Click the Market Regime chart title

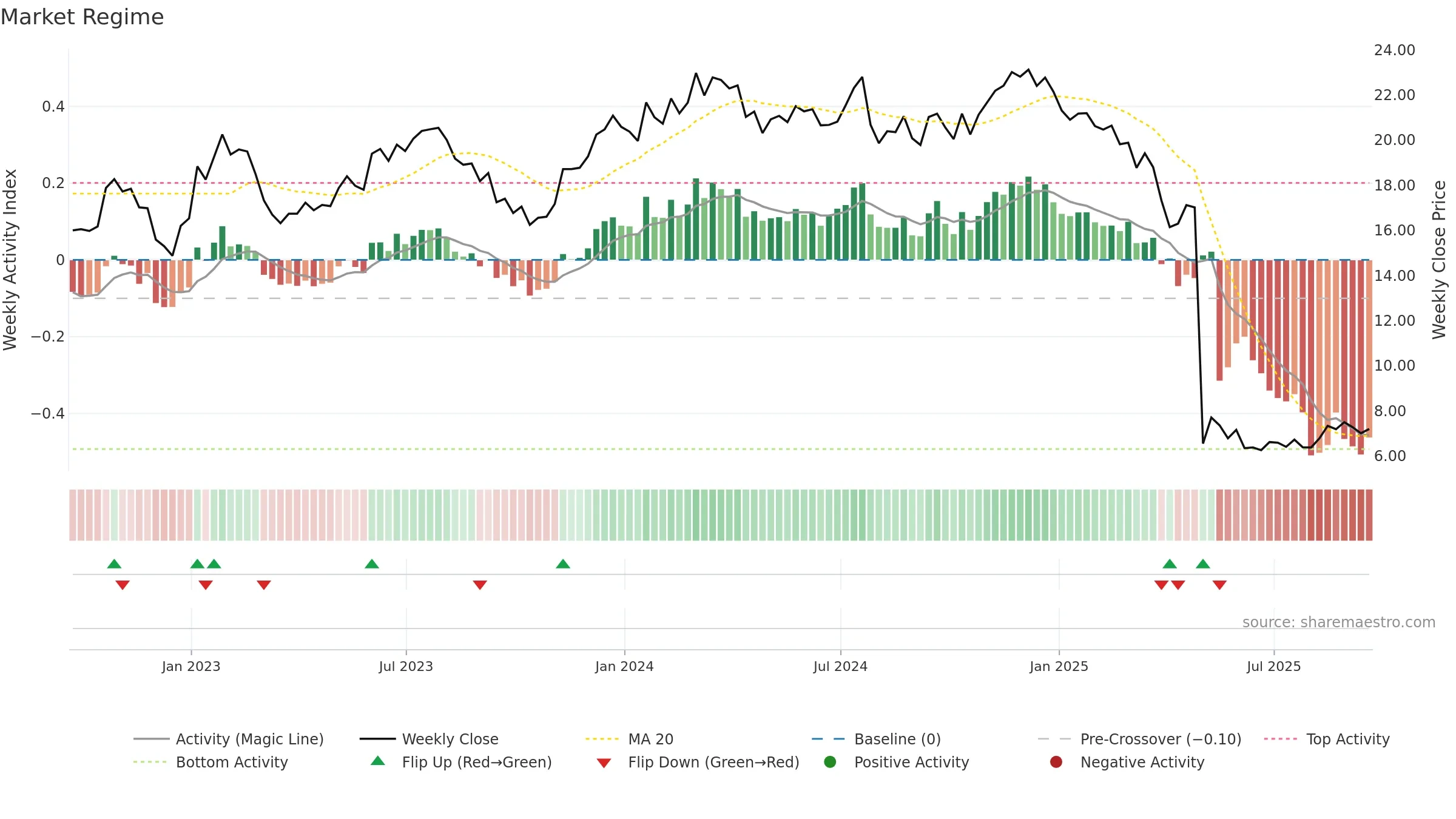click(82, 17)
